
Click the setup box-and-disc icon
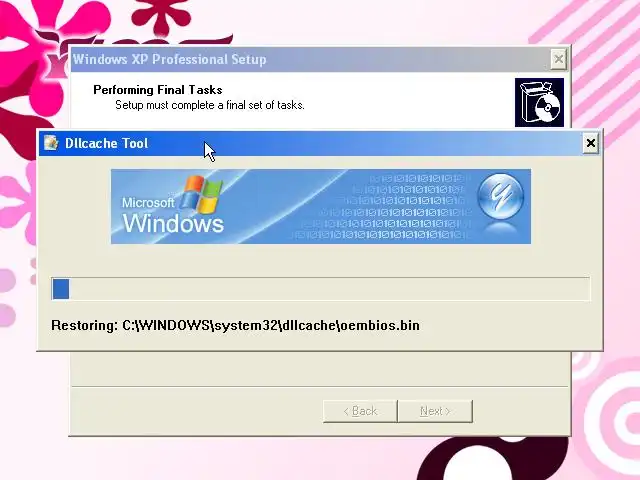(x=539, y=102)
